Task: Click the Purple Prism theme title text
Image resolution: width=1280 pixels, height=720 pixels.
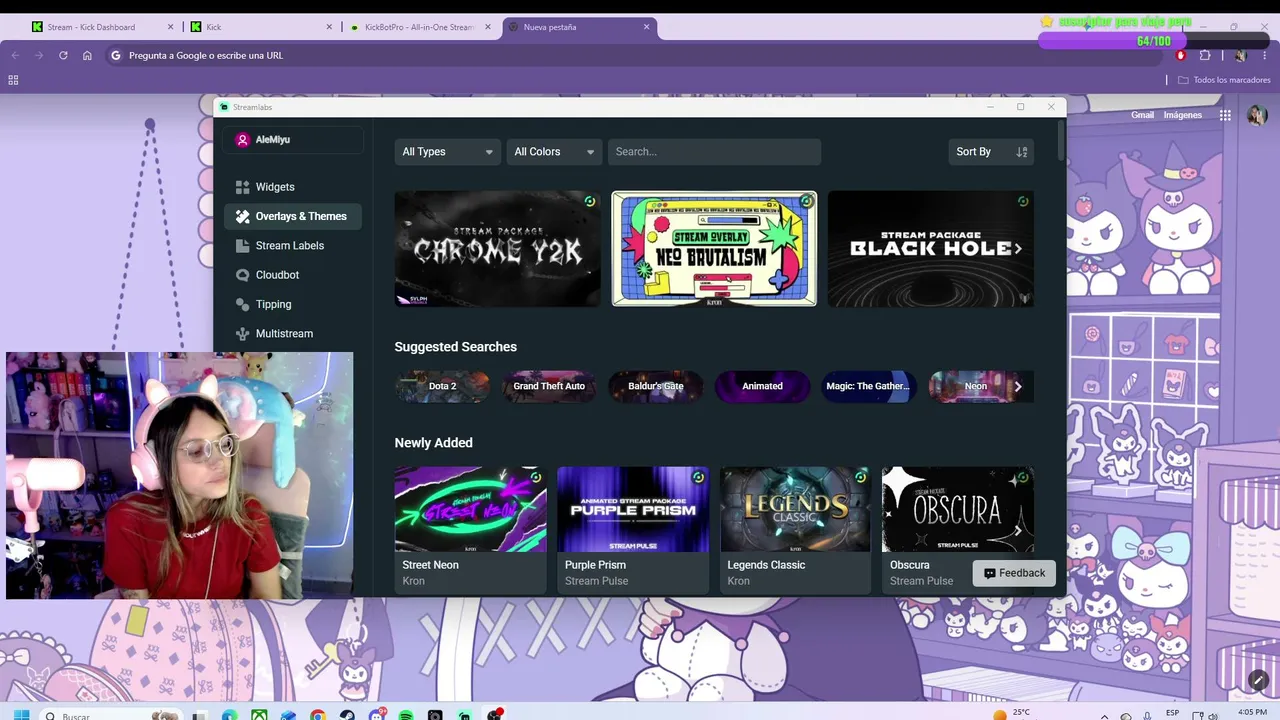Action: tap(595, 565)
